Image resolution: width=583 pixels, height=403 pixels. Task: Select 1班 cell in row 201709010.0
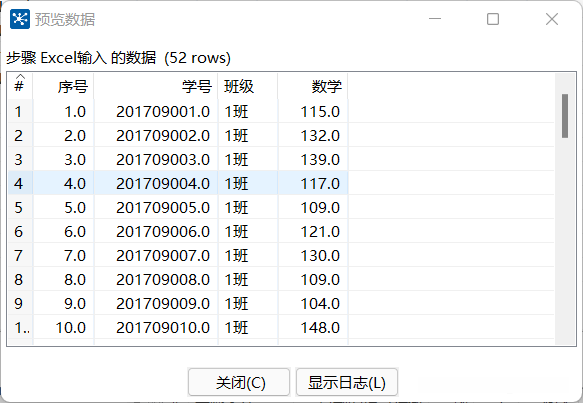tap(248, 328)
